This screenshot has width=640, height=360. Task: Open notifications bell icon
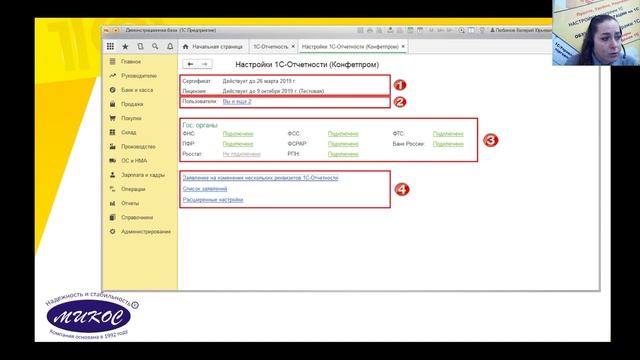(x=170, y=47)
